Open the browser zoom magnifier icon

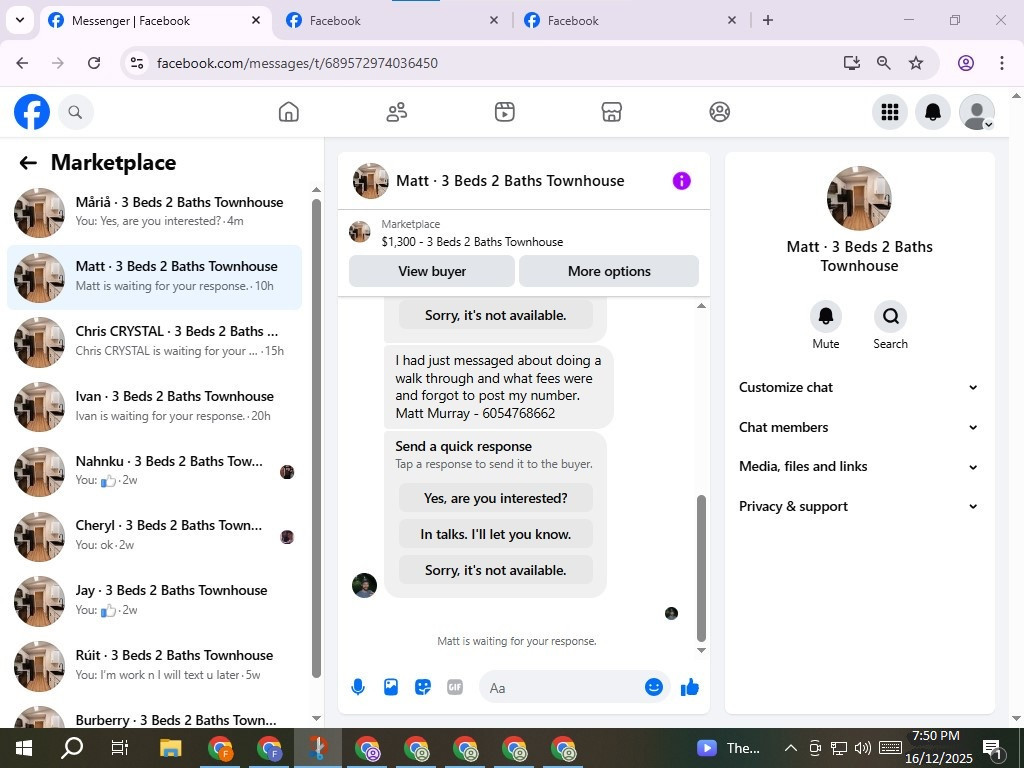[x=884, y=63]
